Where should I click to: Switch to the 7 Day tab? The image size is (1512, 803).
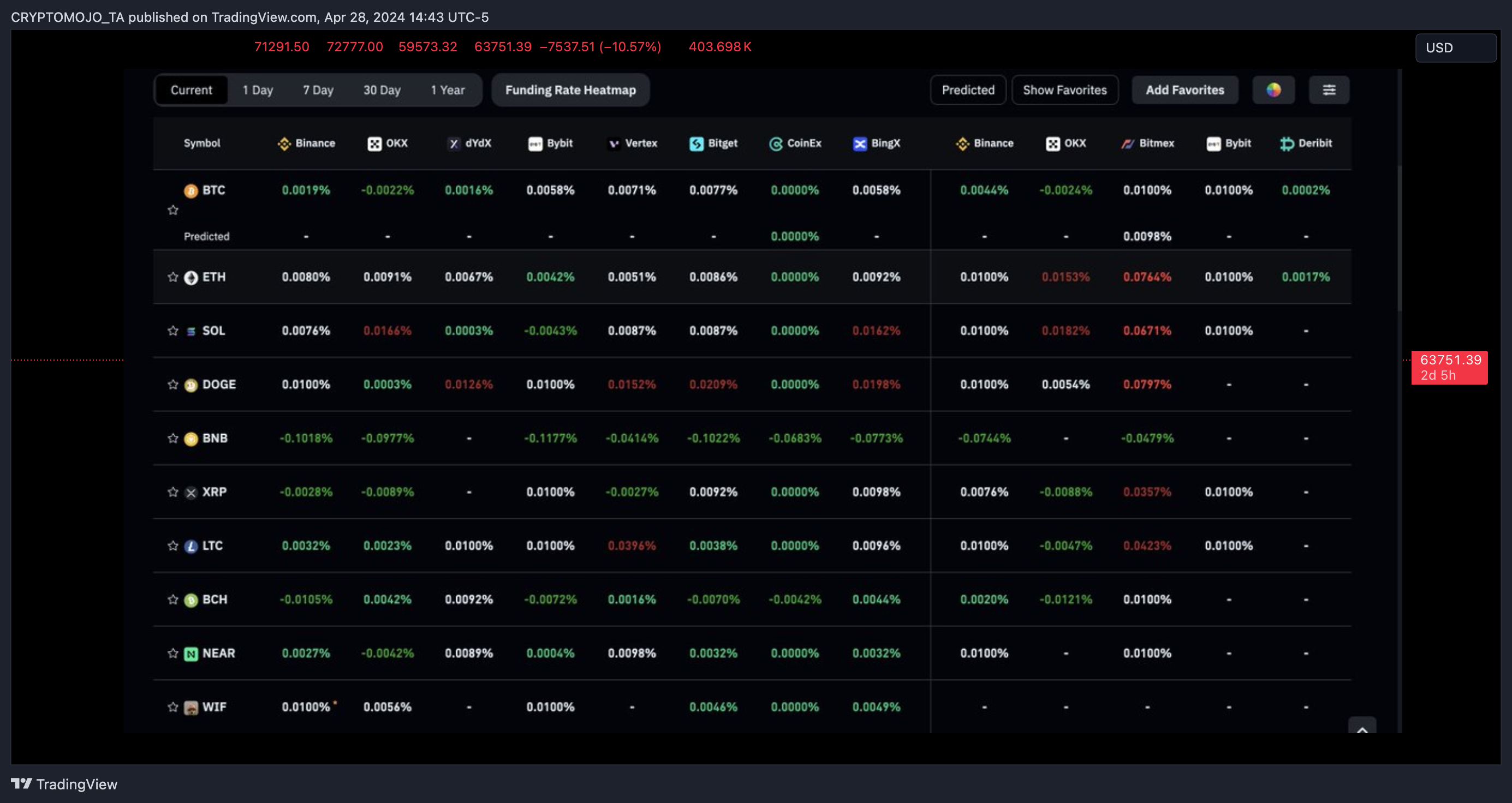click(318, 90)
